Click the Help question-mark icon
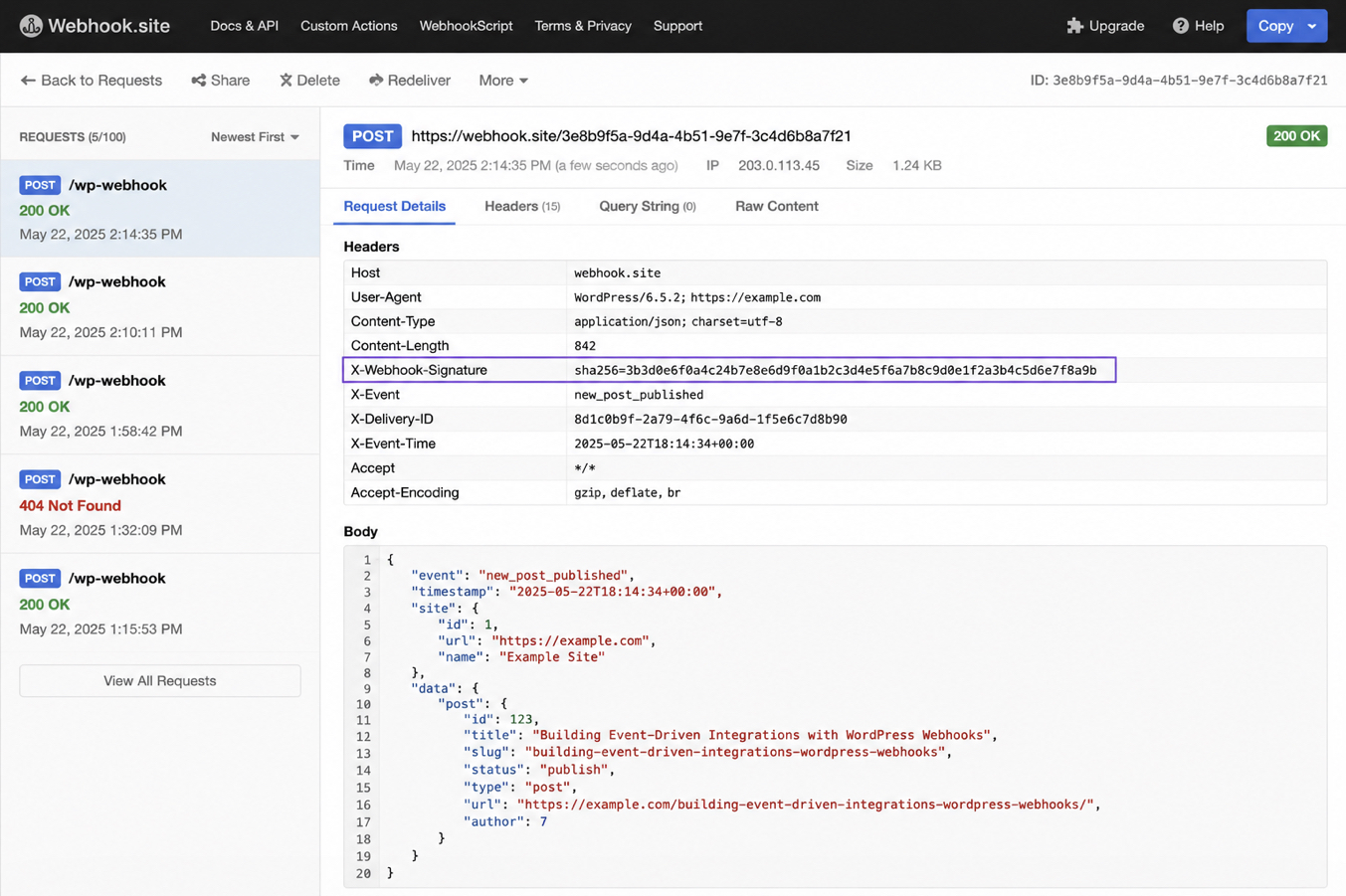This screenshot has width=1346, height=896. pos(1180,26)
